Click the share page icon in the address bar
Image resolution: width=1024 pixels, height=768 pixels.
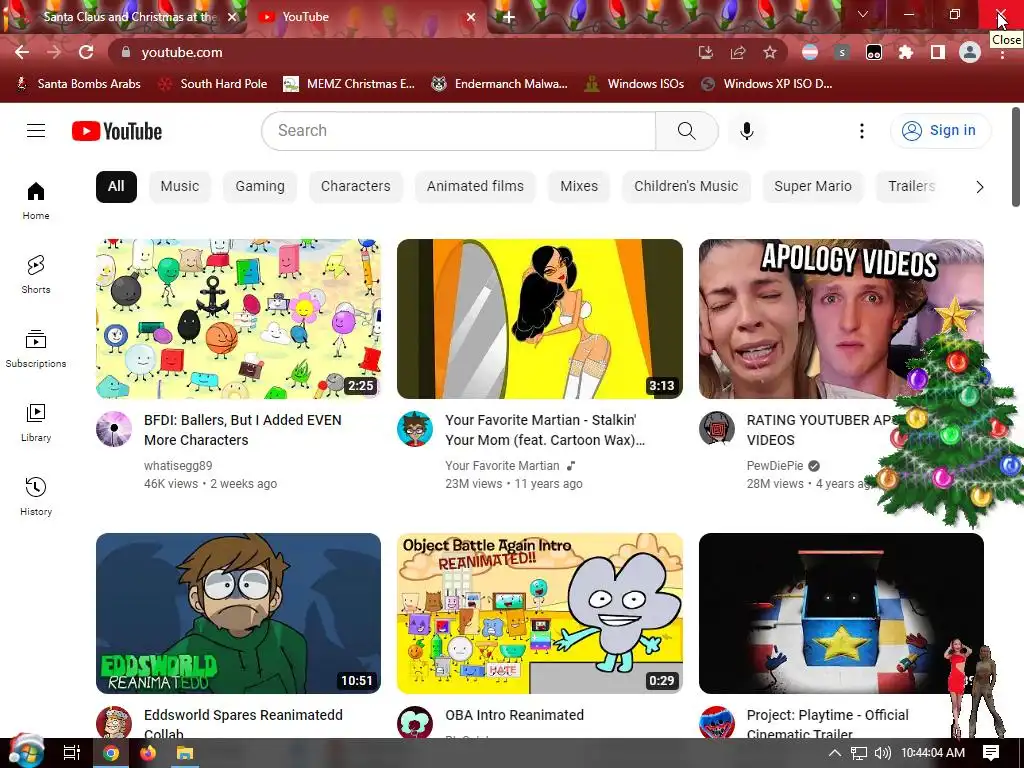(738, 52)
